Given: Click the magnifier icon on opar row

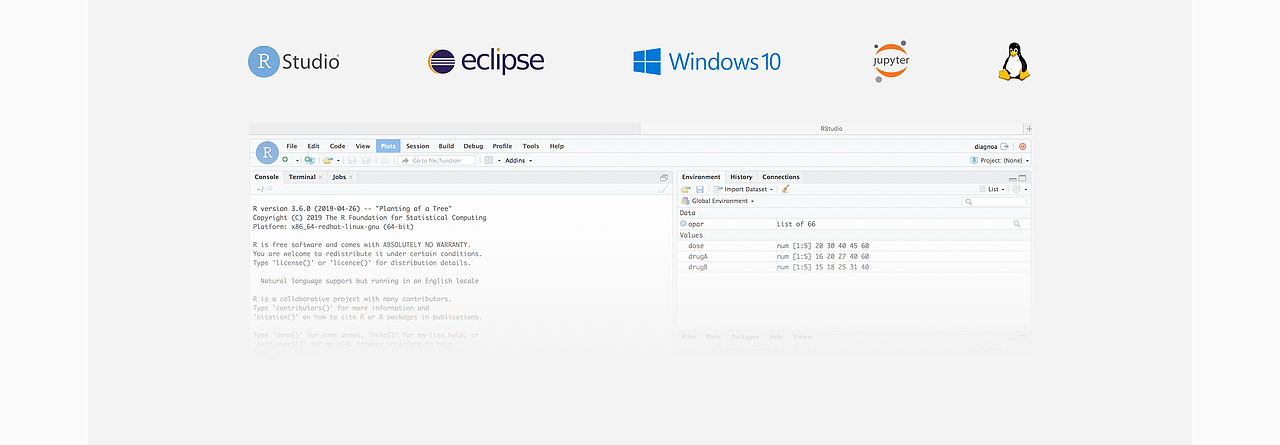Looking at the screenshot, I should tap(1017, 224).
